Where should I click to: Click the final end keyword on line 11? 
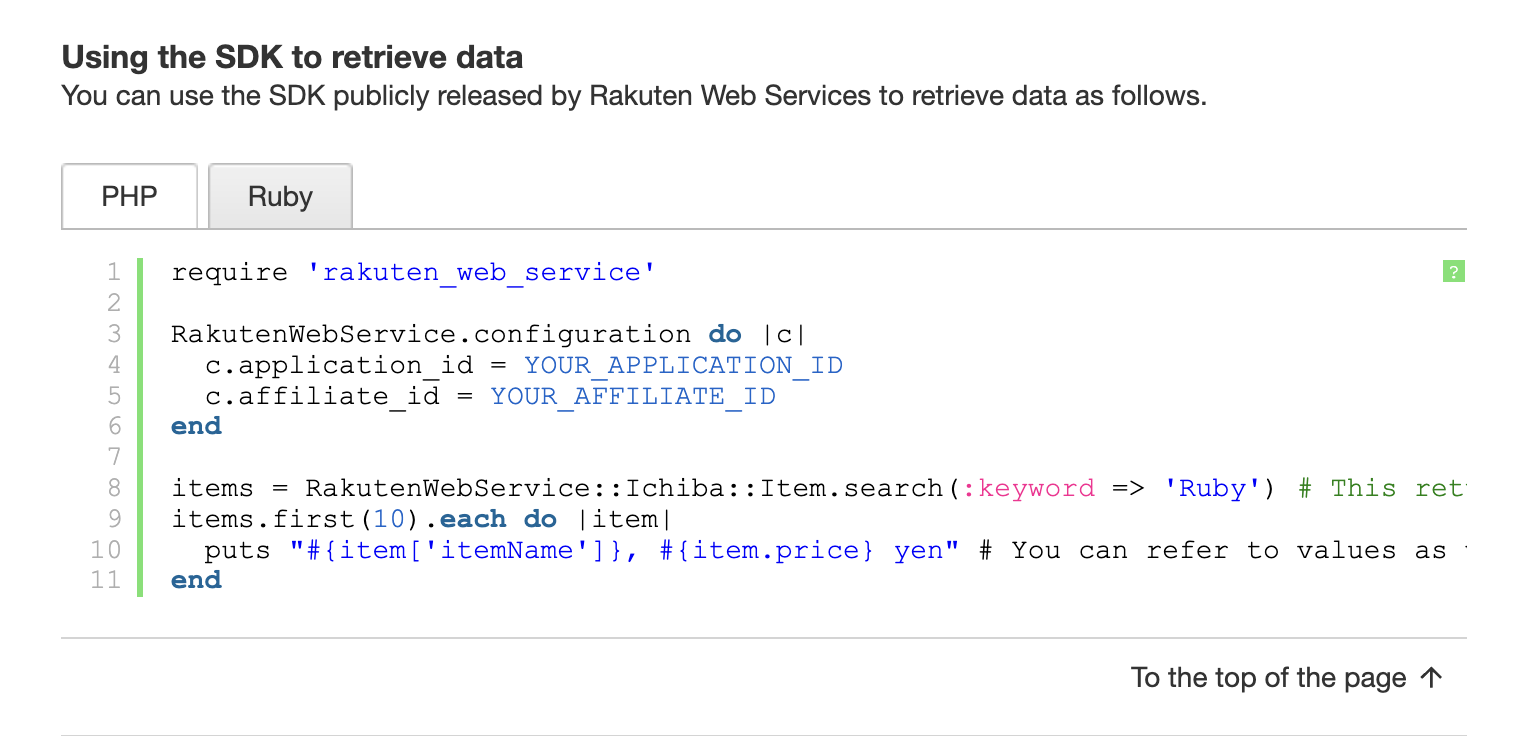tap(196, 580)
